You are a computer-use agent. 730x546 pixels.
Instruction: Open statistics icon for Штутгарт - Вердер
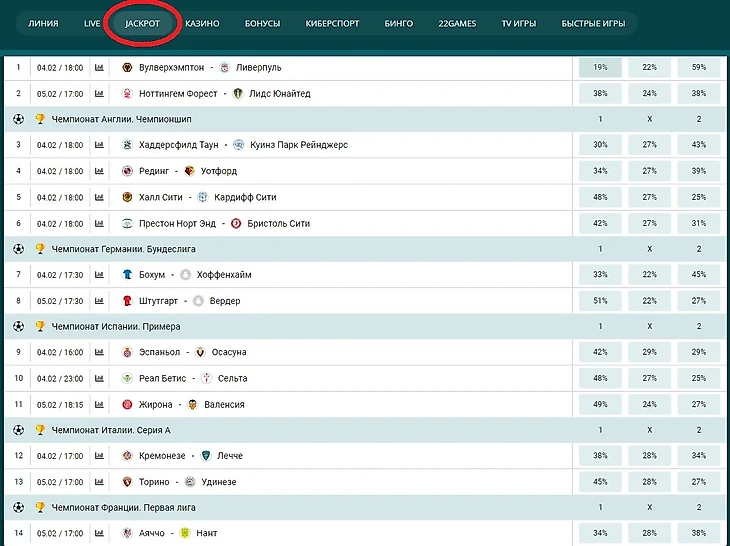[x=99, y=301]
